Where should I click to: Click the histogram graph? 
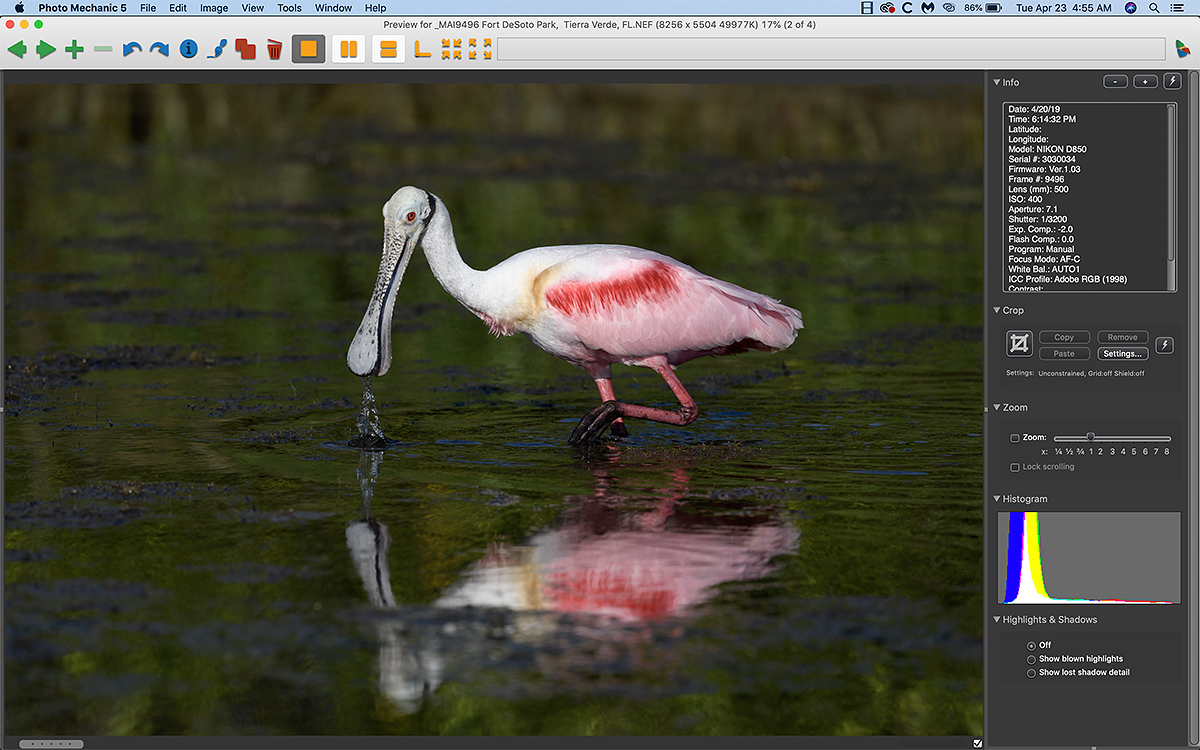1089,558
